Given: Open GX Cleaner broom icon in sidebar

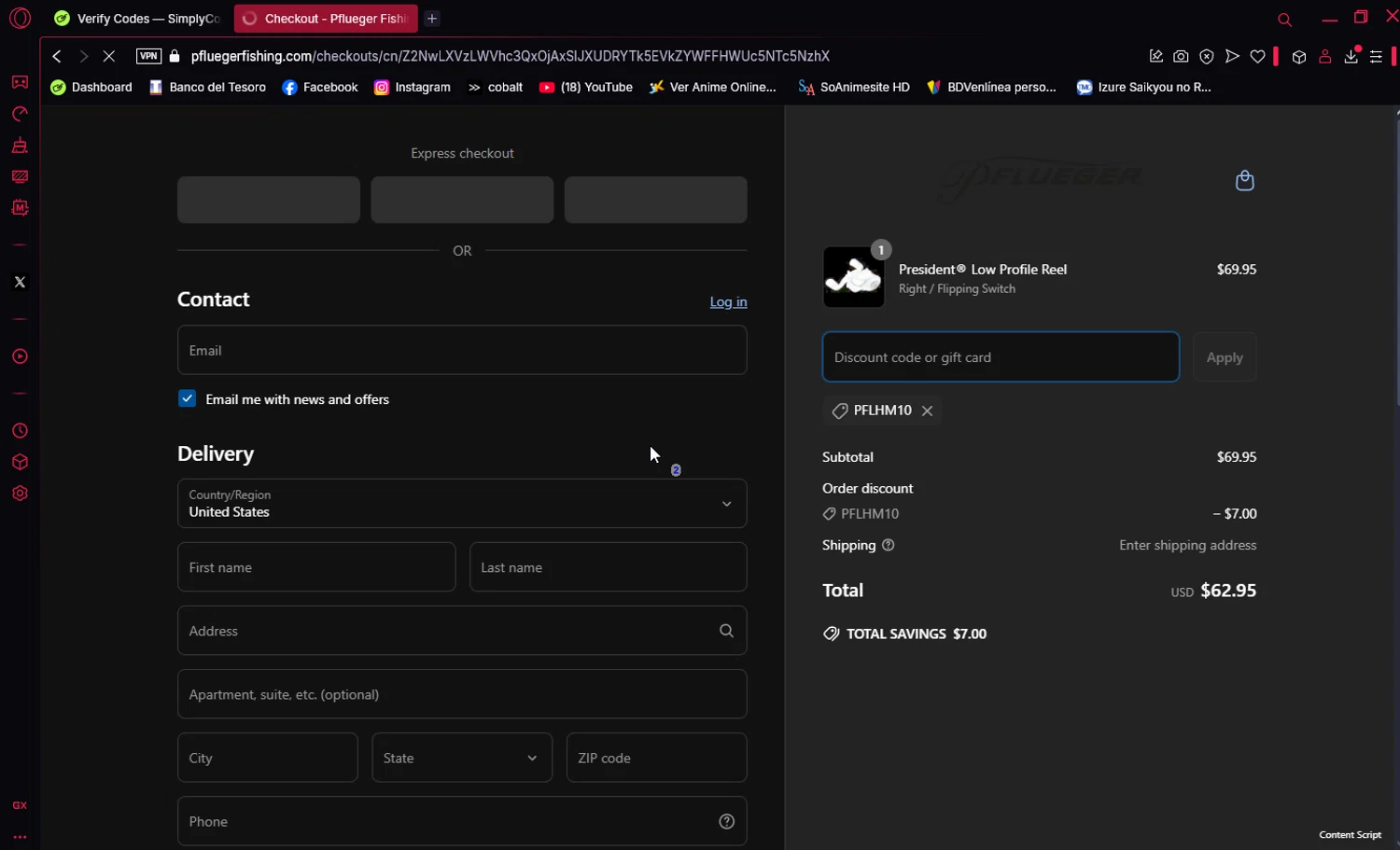Looking at the screenshot, I should (x=20, y=146).
